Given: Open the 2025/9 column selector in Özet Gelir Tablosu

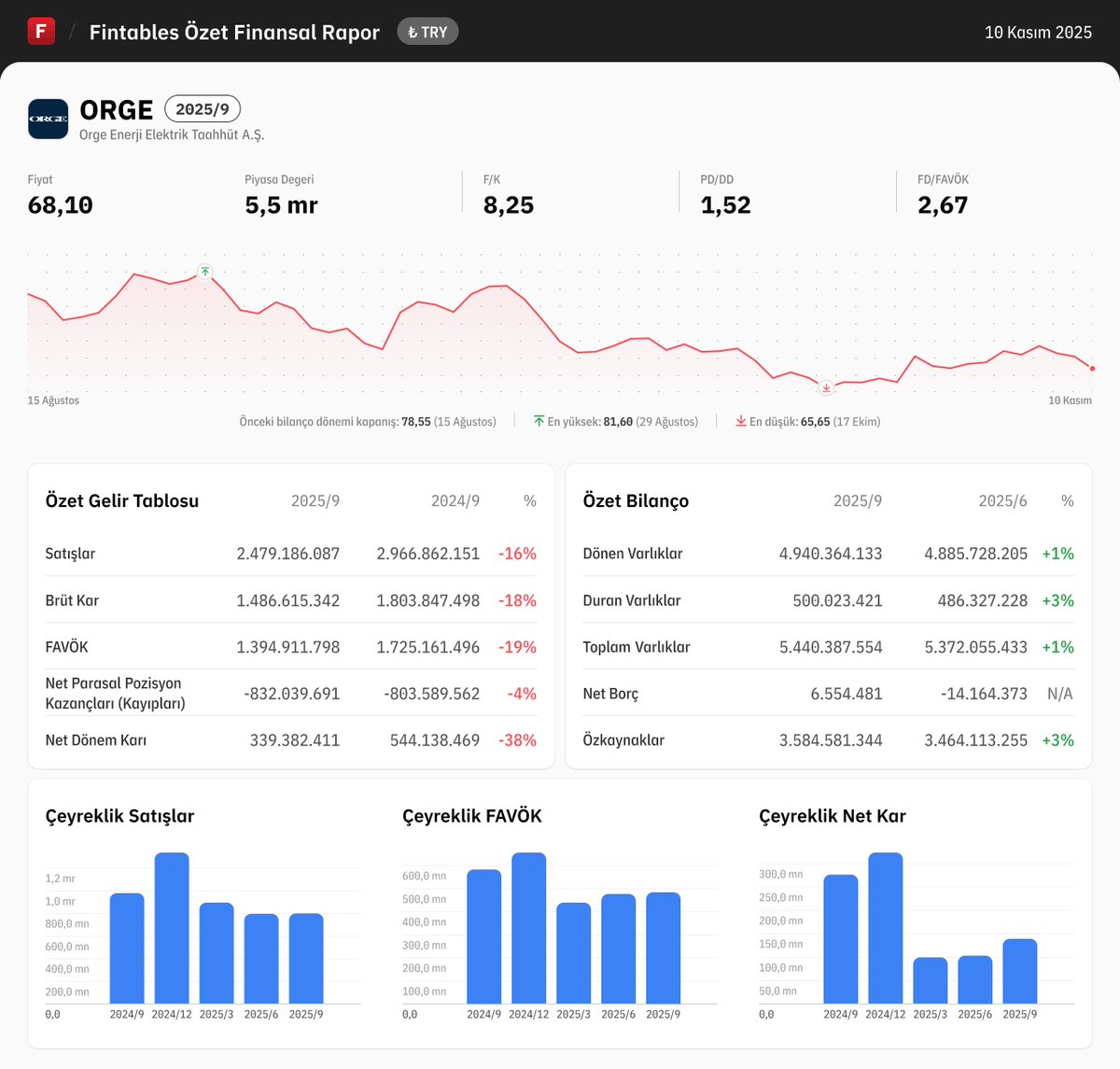Looking at the screenshot, I should point(317,500).
